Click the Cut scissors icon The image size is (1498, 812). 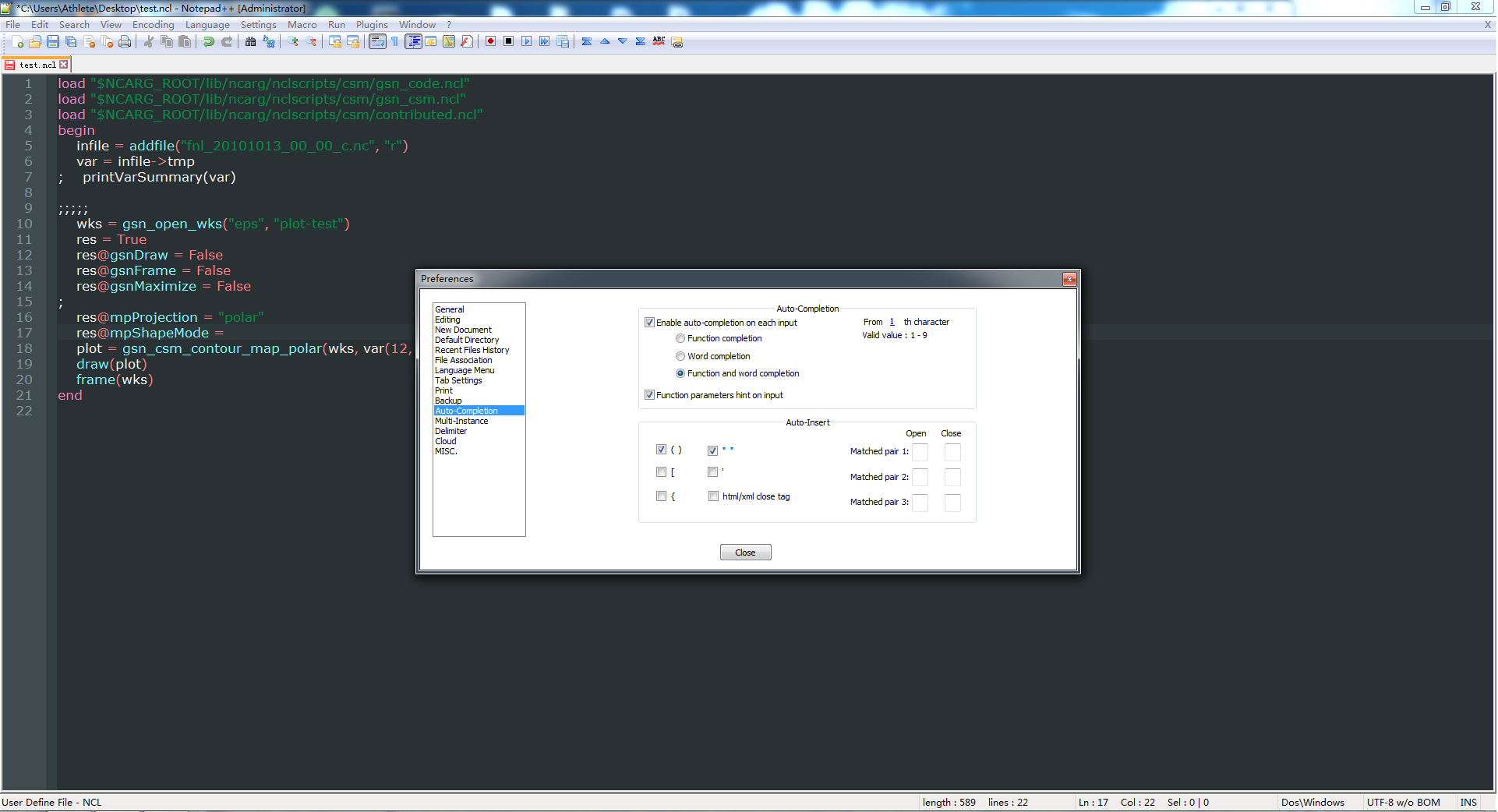coord(148,41)
